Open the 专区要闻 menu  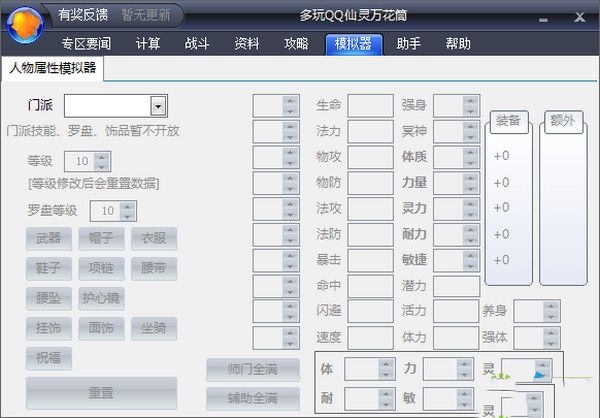(86, 44)
